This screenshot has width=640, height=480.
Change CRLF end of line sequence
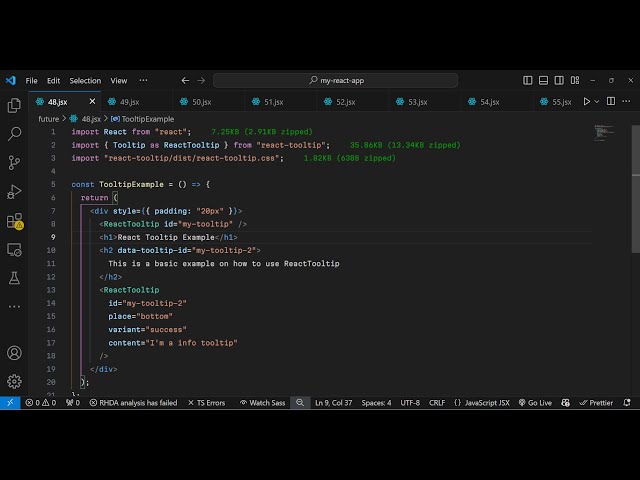click(437, 403)
